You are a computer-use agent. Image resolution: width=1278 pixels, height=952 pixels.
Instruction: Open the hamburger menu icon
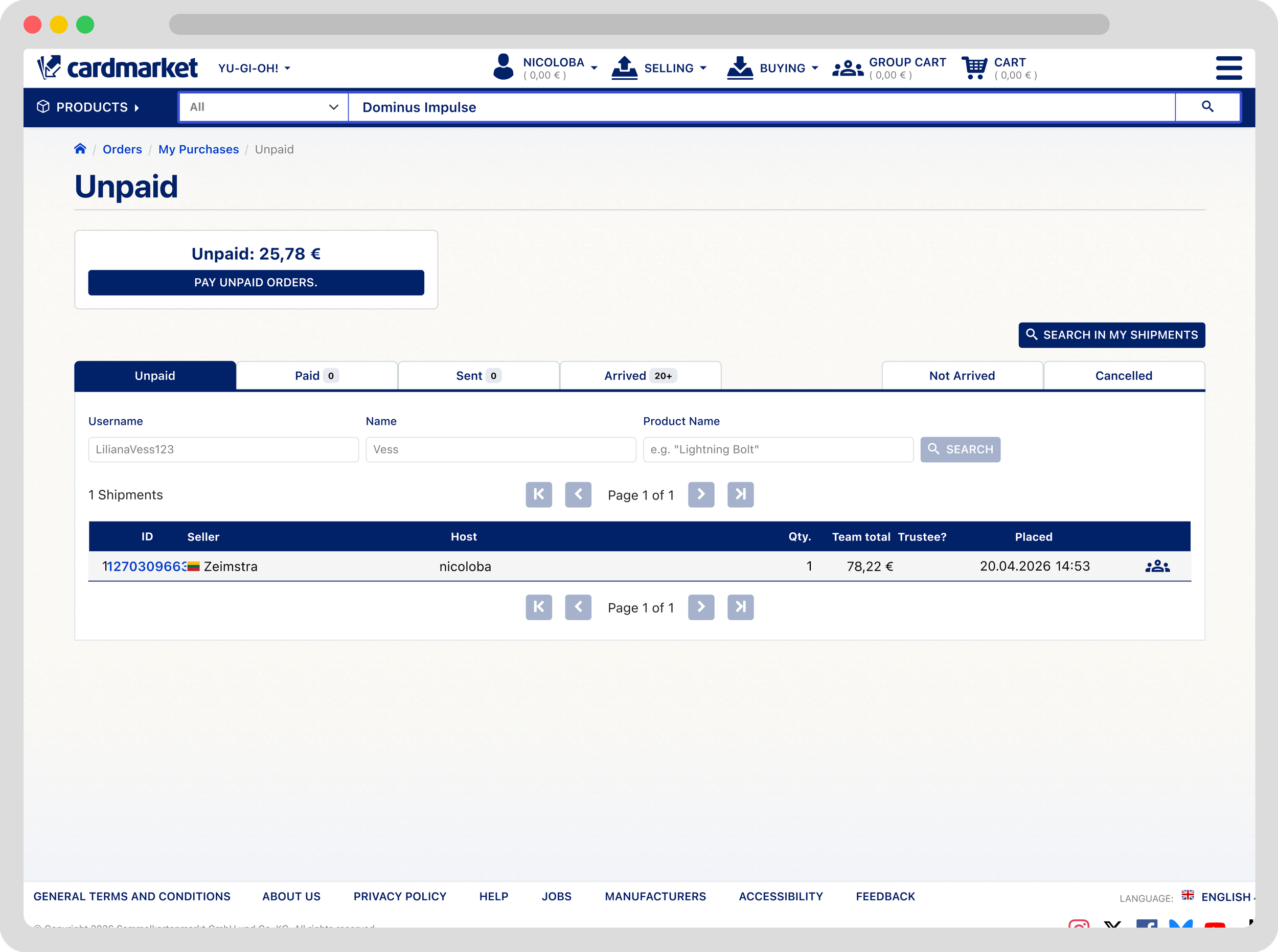1228,68
